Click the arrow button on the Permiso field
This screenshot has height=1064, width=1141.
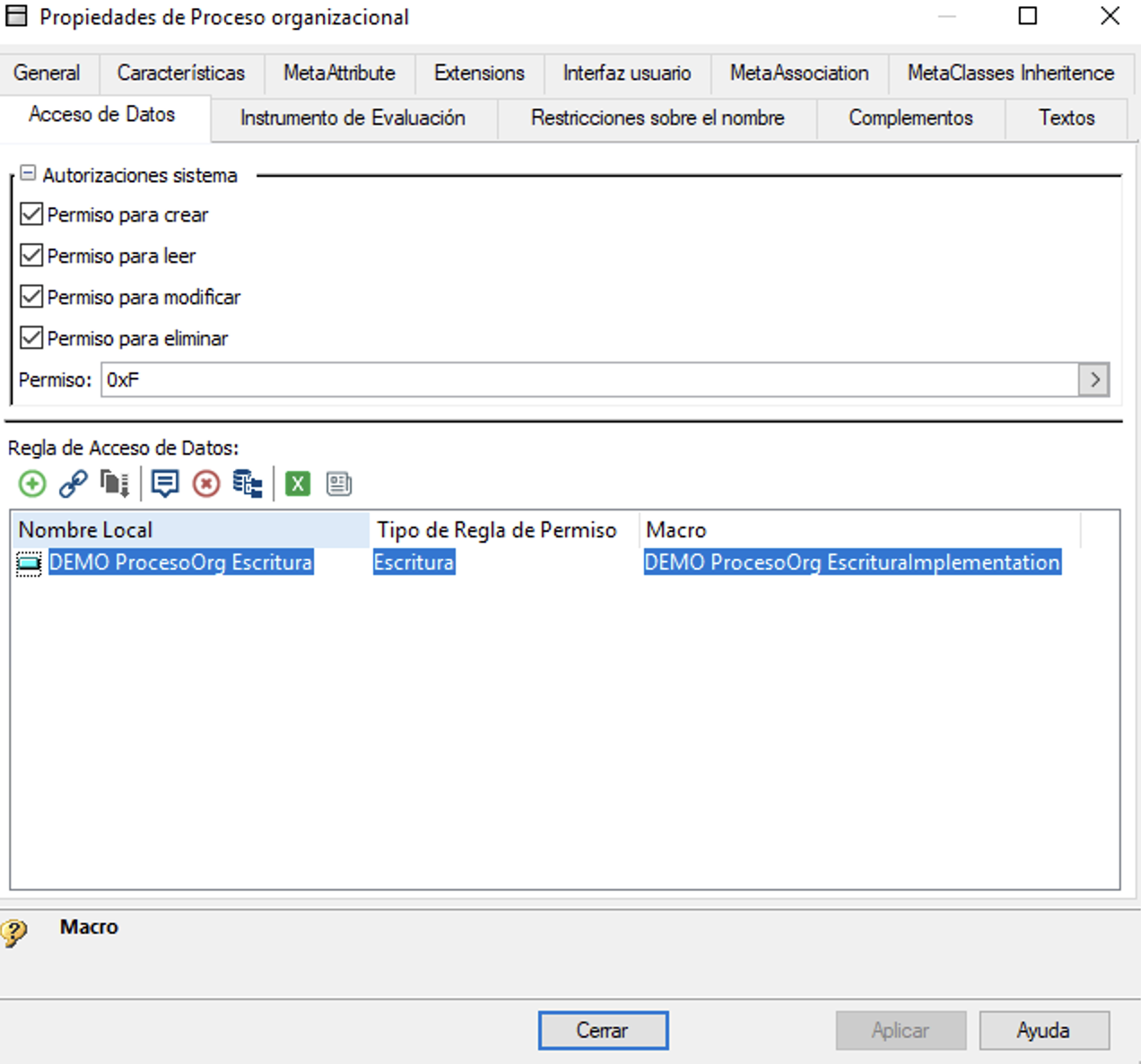pos(1094,379)
